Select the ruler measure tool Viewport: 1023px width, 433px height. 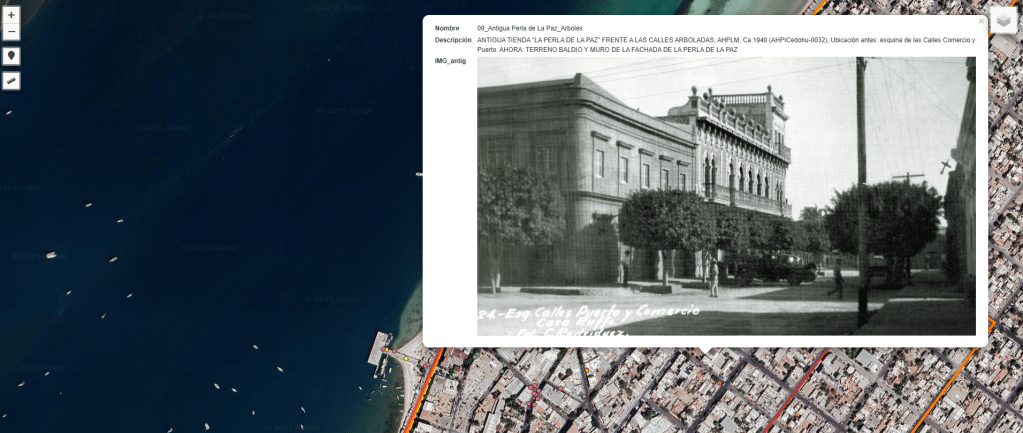pos(11,80)
